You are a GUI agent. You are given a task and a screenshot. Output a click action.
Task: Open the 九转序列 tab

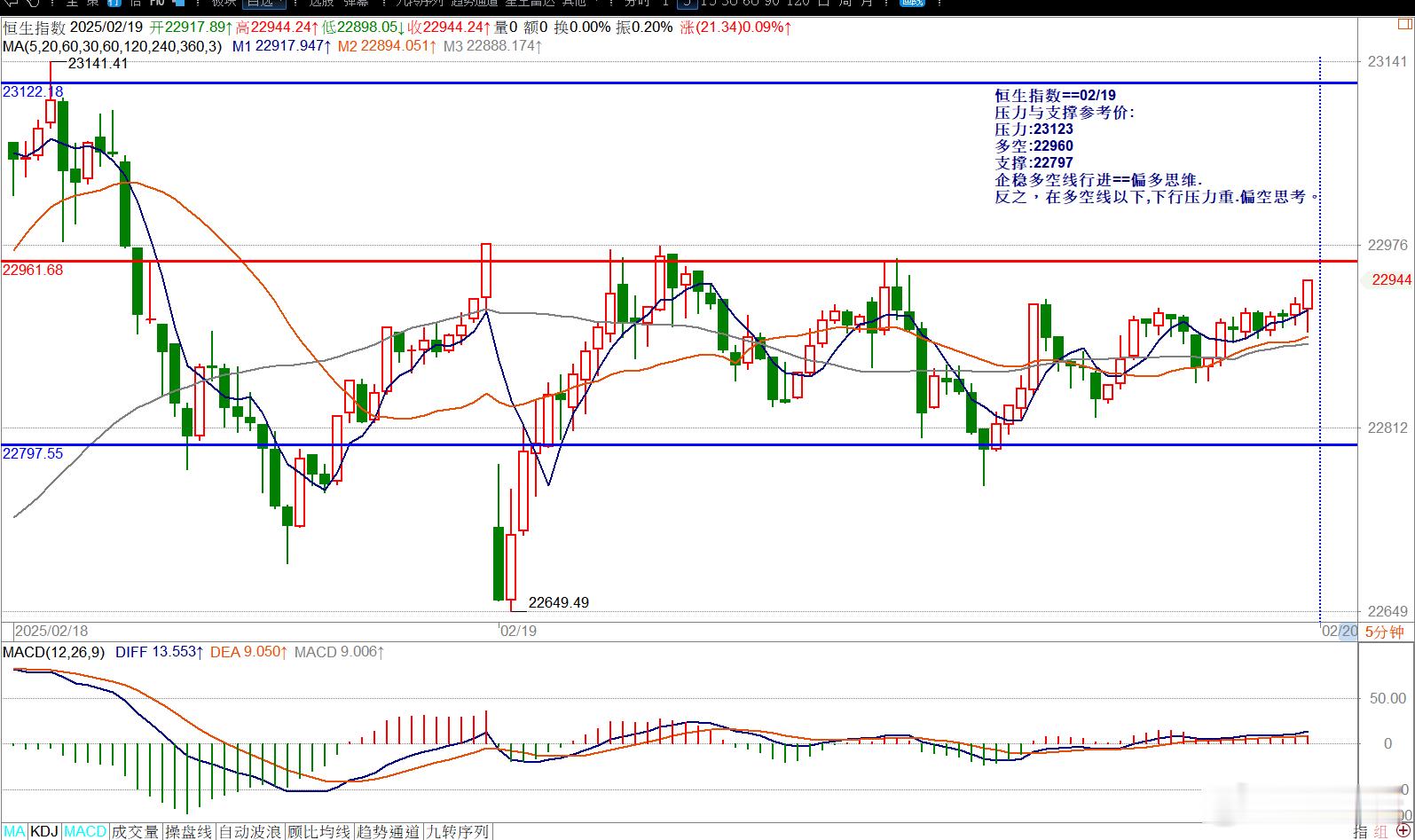[457, 831]
